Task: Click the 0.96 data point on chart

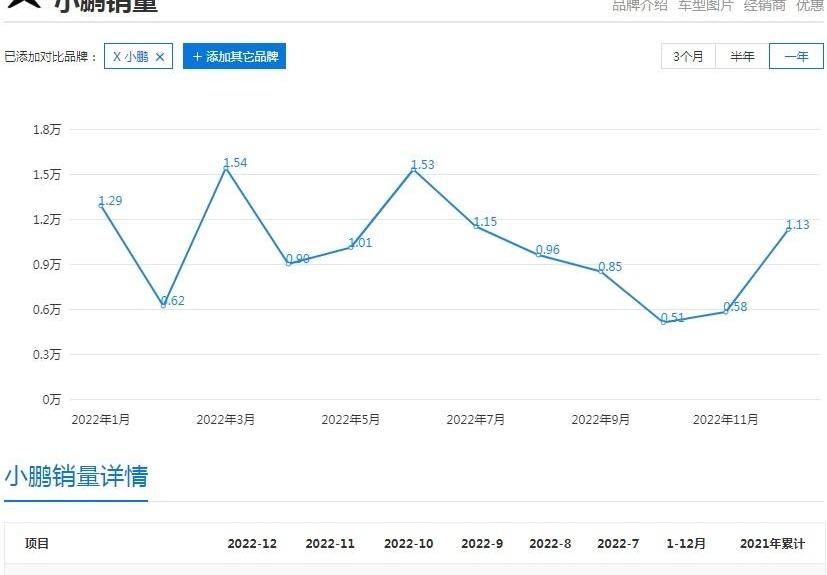Action: [x=538, y=255]
